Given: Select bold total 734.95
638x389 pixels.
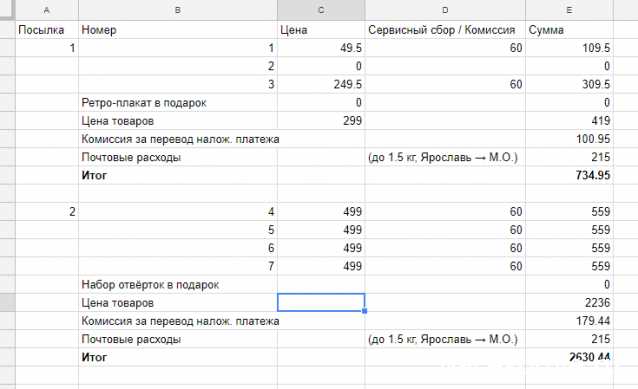Looking at the screenshot, I should pyautogui.click(x=569, y=175).
